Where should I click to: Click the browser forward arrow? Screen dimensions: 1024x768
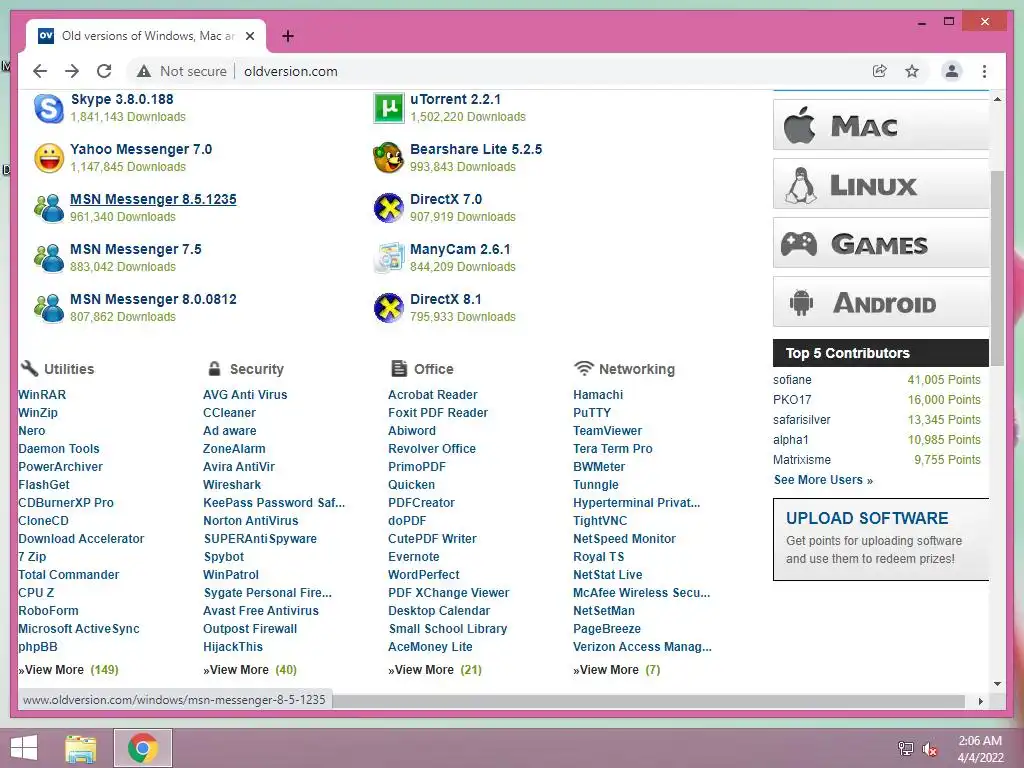pos(72,71)
